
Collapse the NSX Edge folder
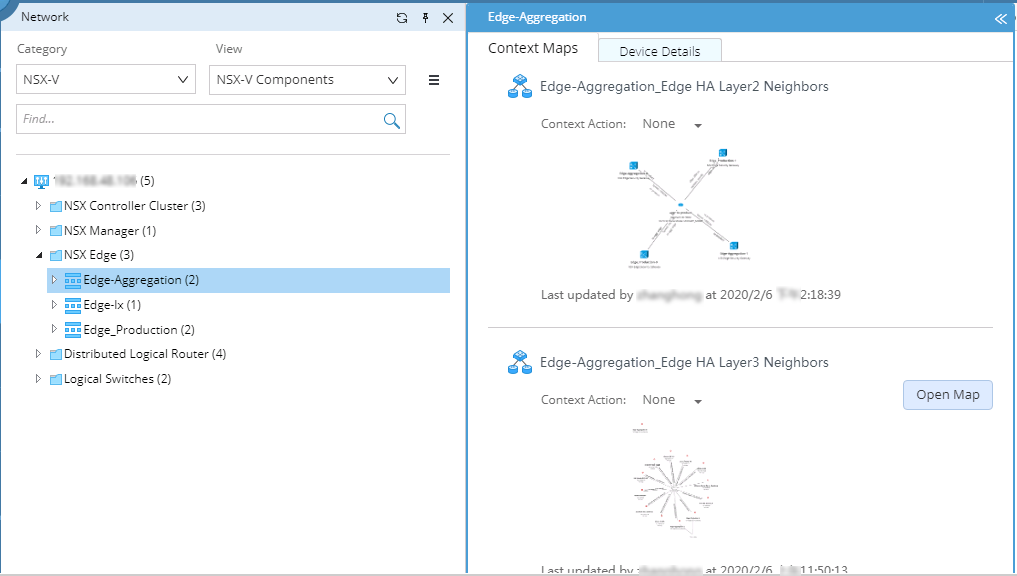[x=39, y=256]
